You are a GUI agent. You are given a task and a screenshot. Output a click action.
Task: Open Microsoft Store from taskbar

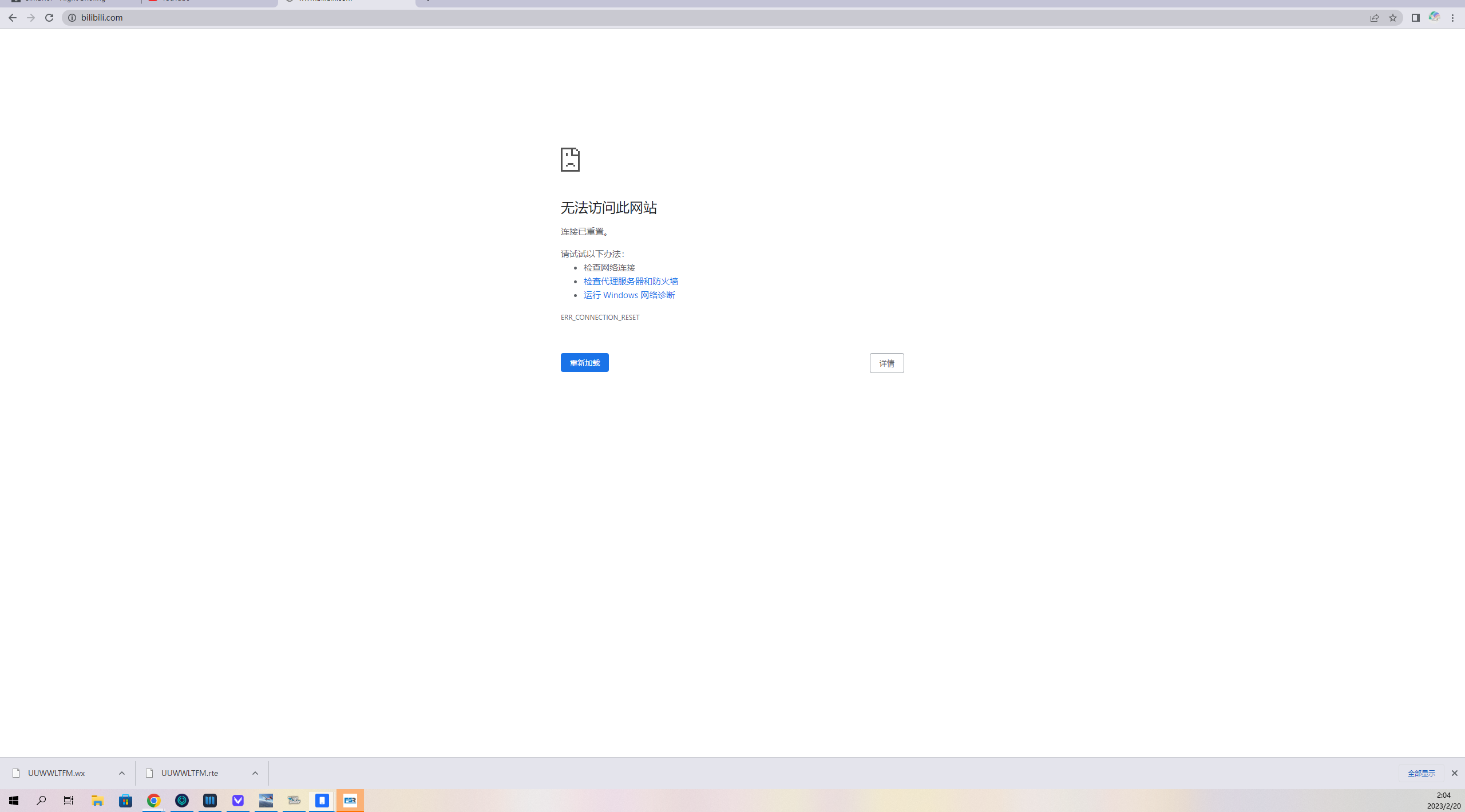pos(125,801)
